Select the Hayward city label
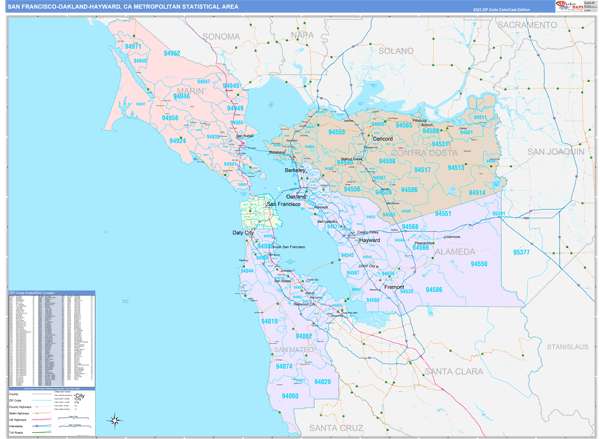This screenshot has height=439, width=600. pyautogui.click(x=371, y=241)
